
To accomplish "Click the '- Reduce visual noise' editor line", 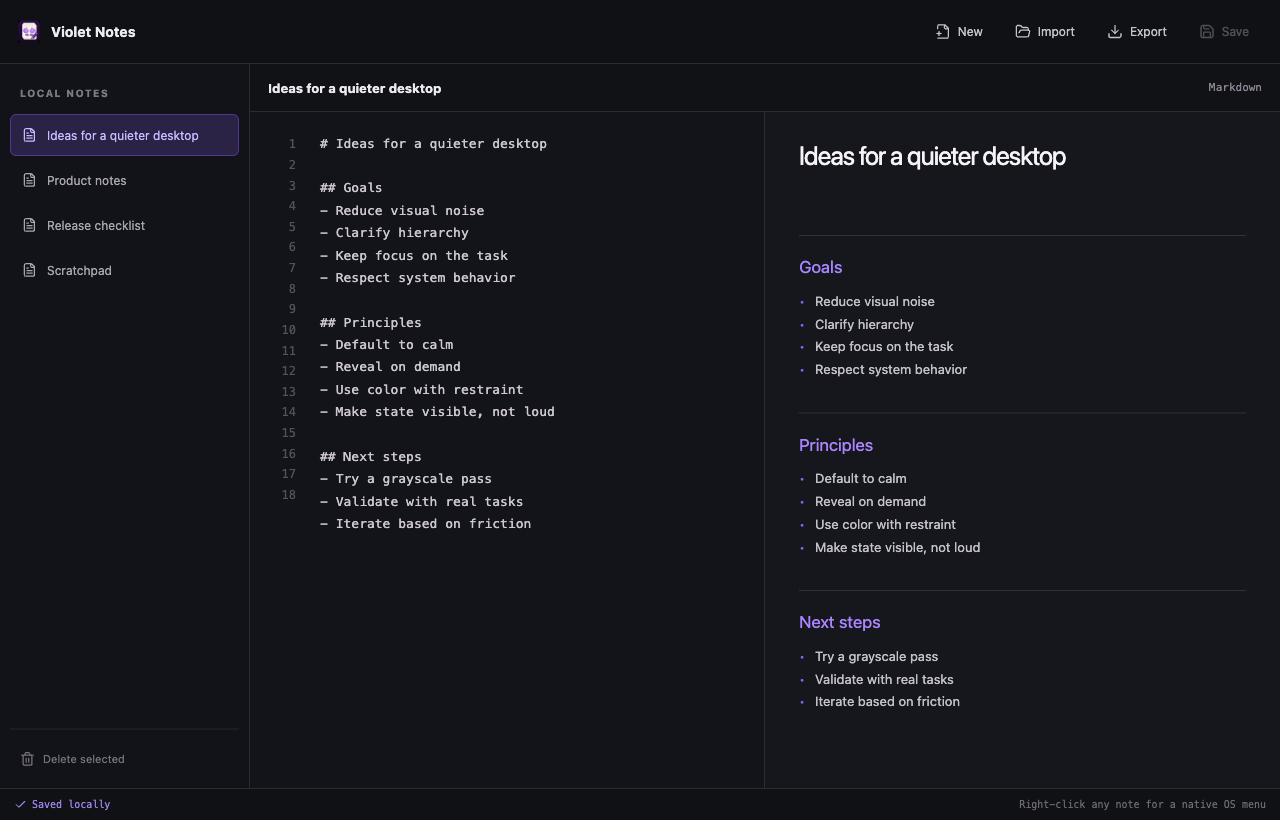I will pyautogui.click(x=402, y=210).
